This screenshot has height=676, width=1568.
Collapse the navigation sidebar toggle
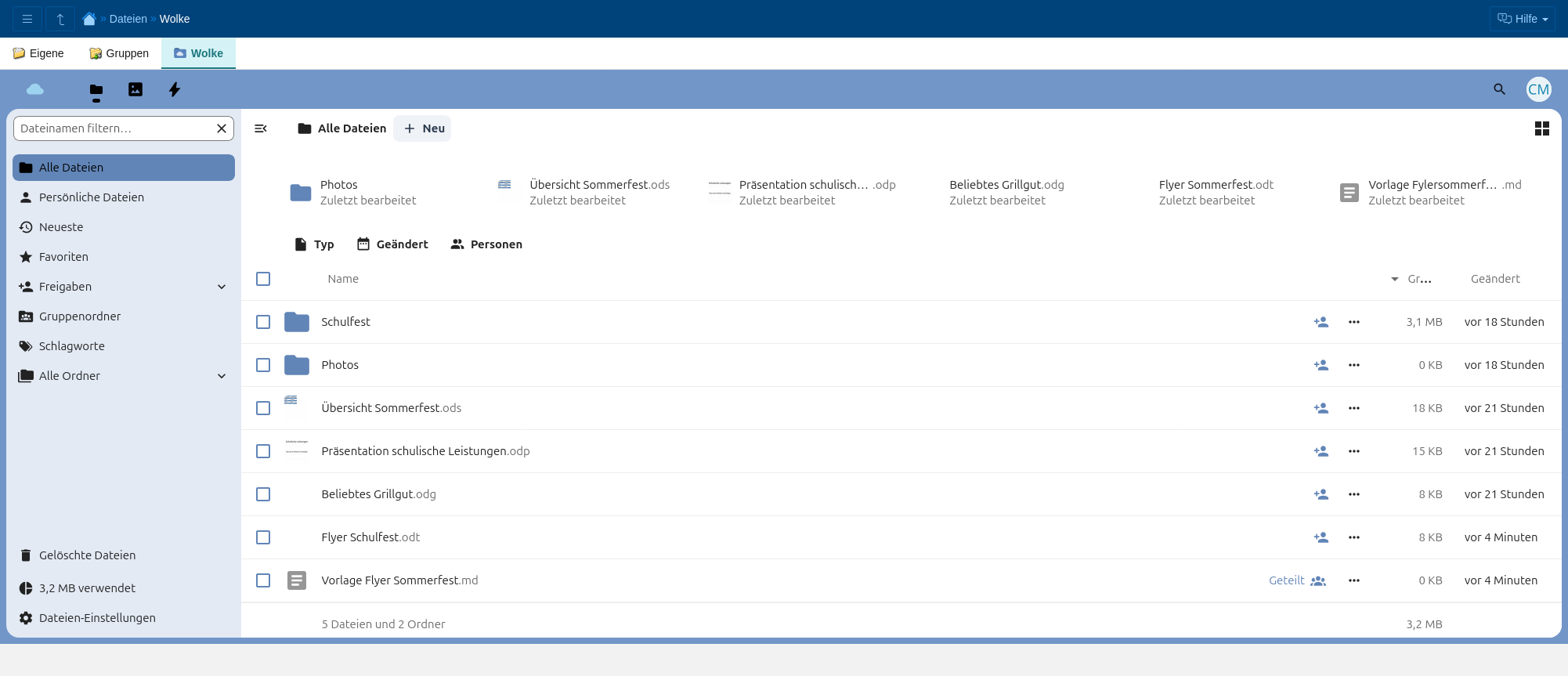pos(261,128)
